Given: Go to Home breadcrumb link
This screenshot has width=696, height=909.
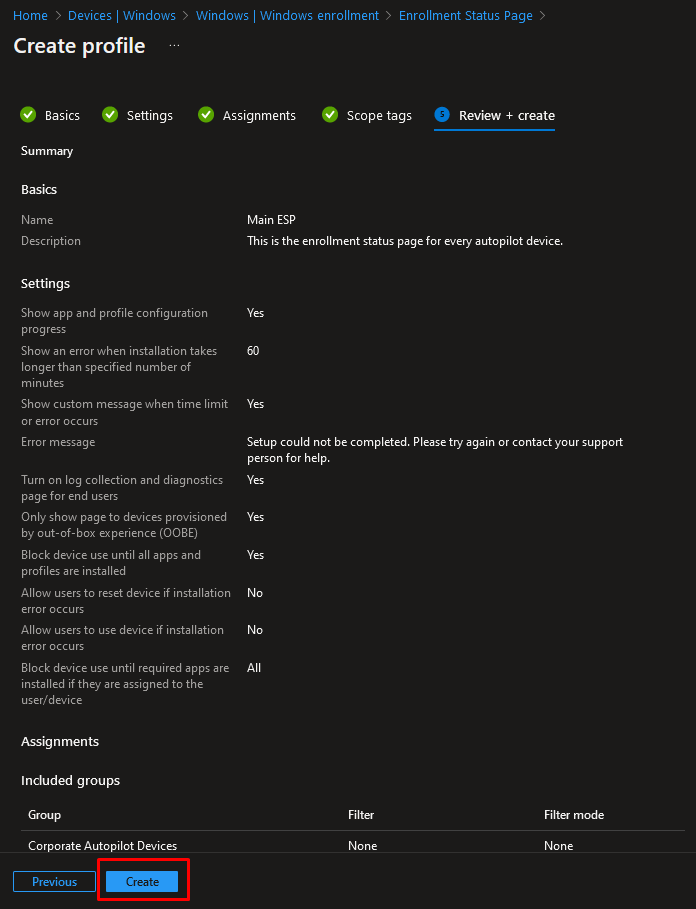Looking at the screenshot, I should [30, 16].
